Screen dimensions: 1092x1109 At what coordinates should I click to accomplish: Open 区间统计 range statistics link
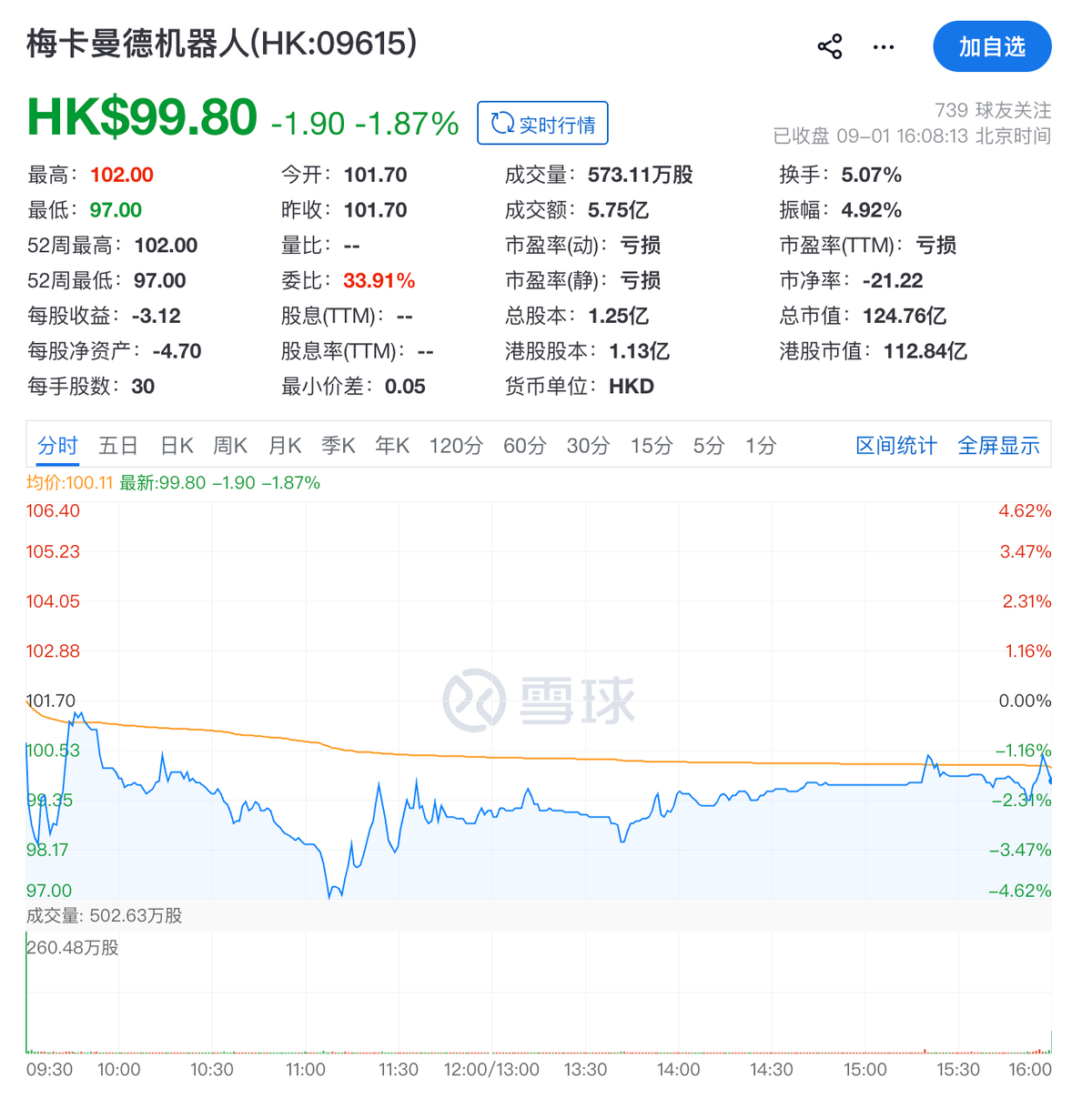pyautogui.click(x=896, y=446)
